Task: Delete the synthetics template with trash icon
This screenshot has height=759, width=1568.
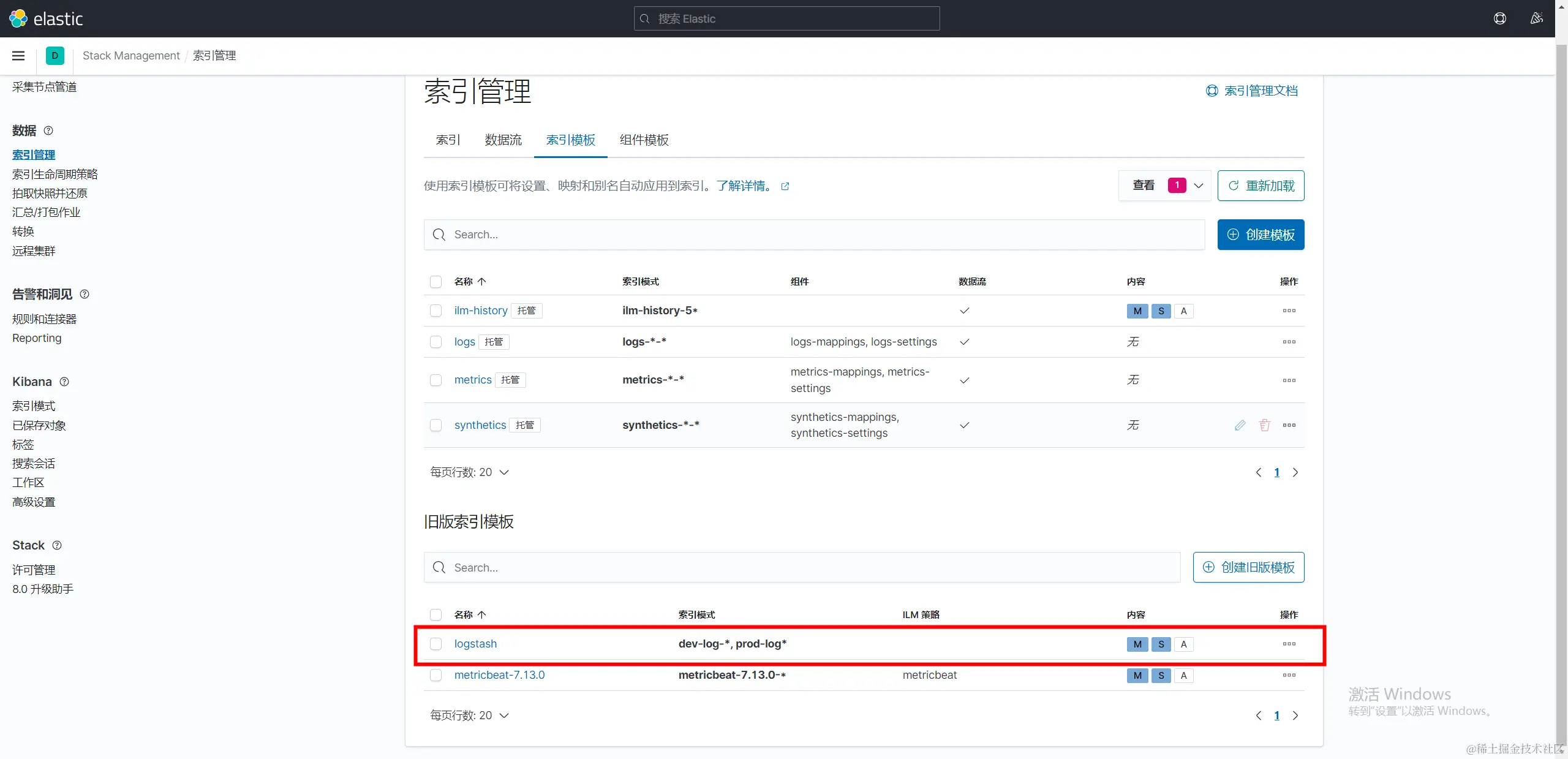Action: coord(1264,425)
